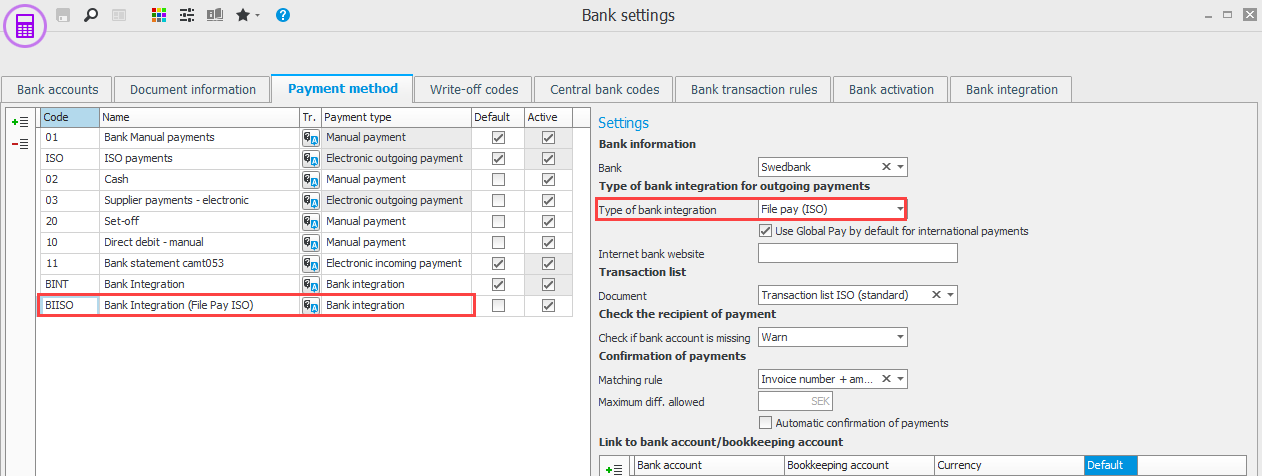Remove the selected payment method row
1262x476 pixels.
(20, 144)
